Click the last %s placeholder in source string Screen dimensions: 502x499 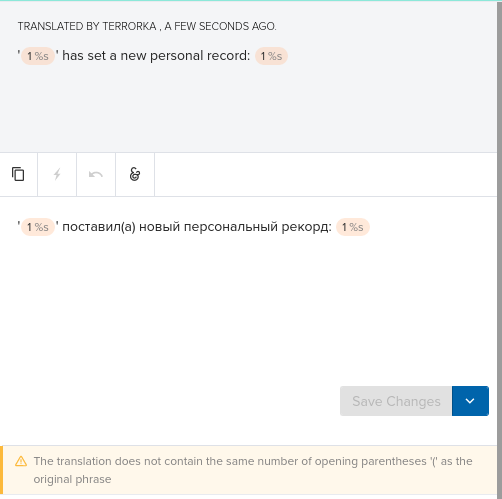point(271,56)
